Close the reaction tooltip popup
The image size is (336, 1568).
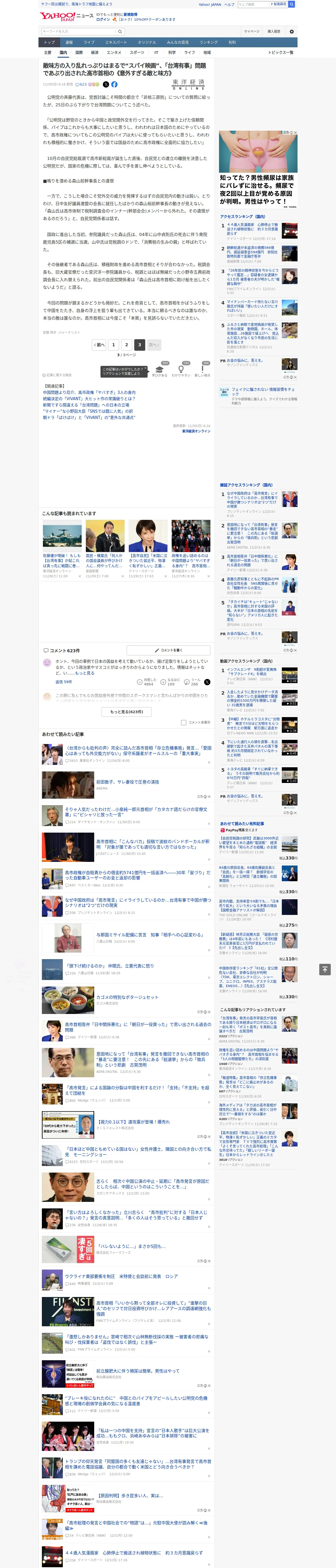(x=145, y=369)
